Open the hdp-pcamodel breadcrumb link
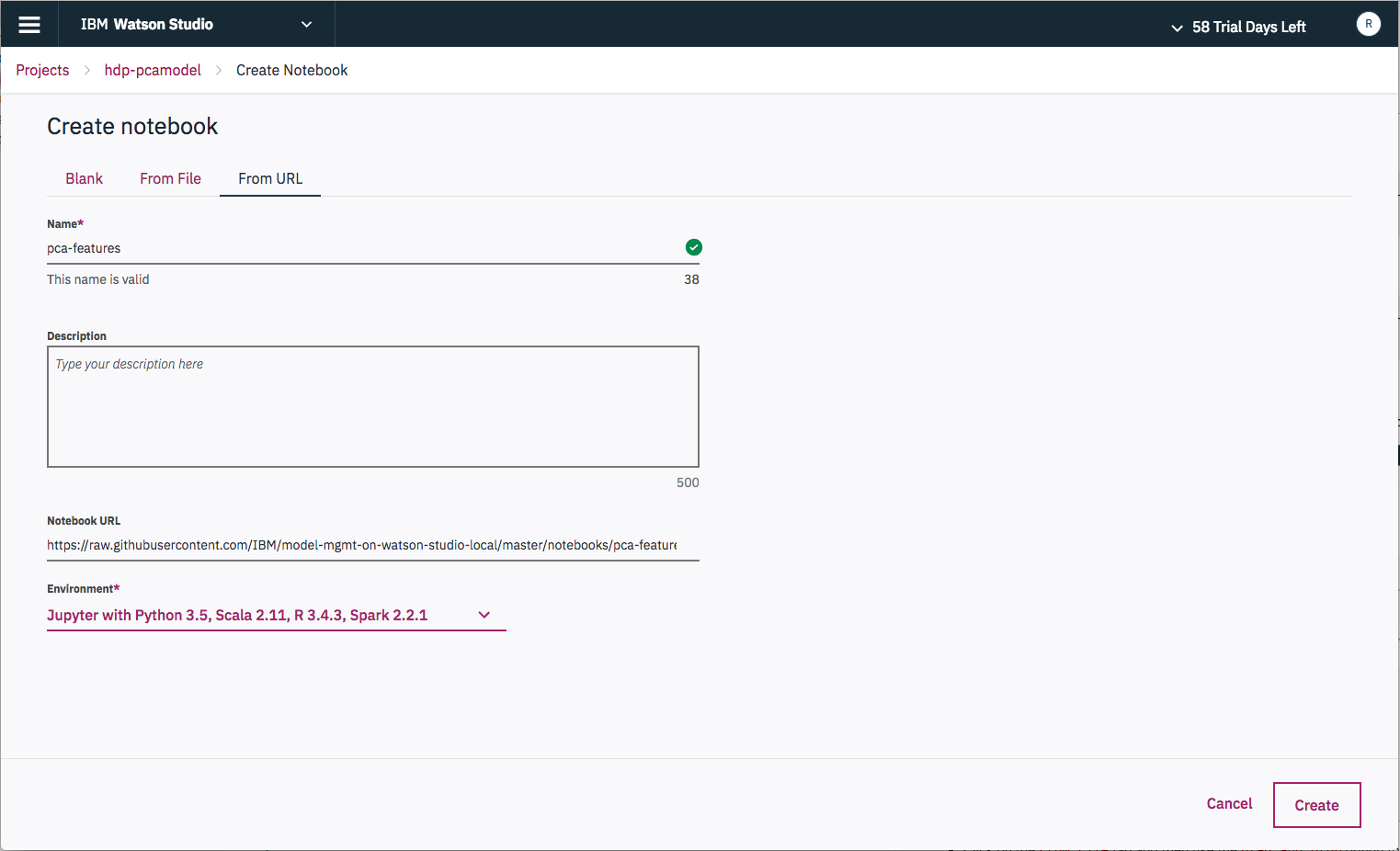 tap(153, 70)
